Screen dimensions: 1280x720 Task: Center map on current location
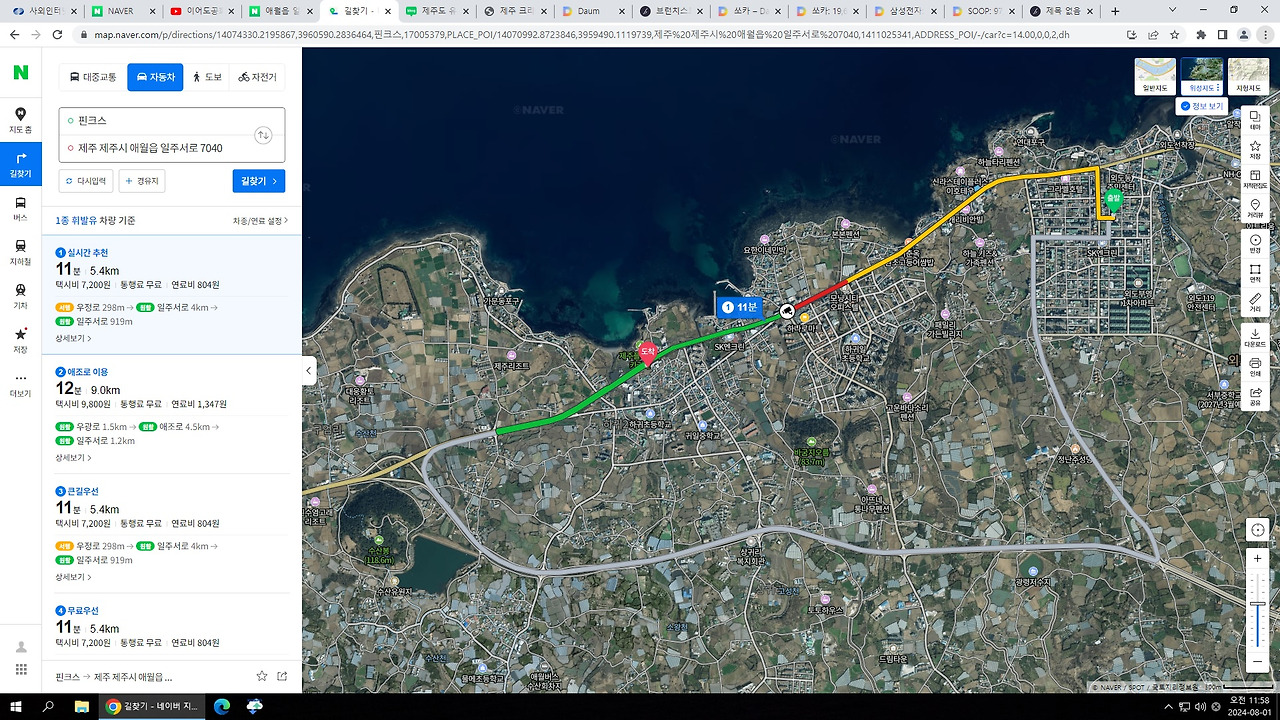pos(1258,530)
